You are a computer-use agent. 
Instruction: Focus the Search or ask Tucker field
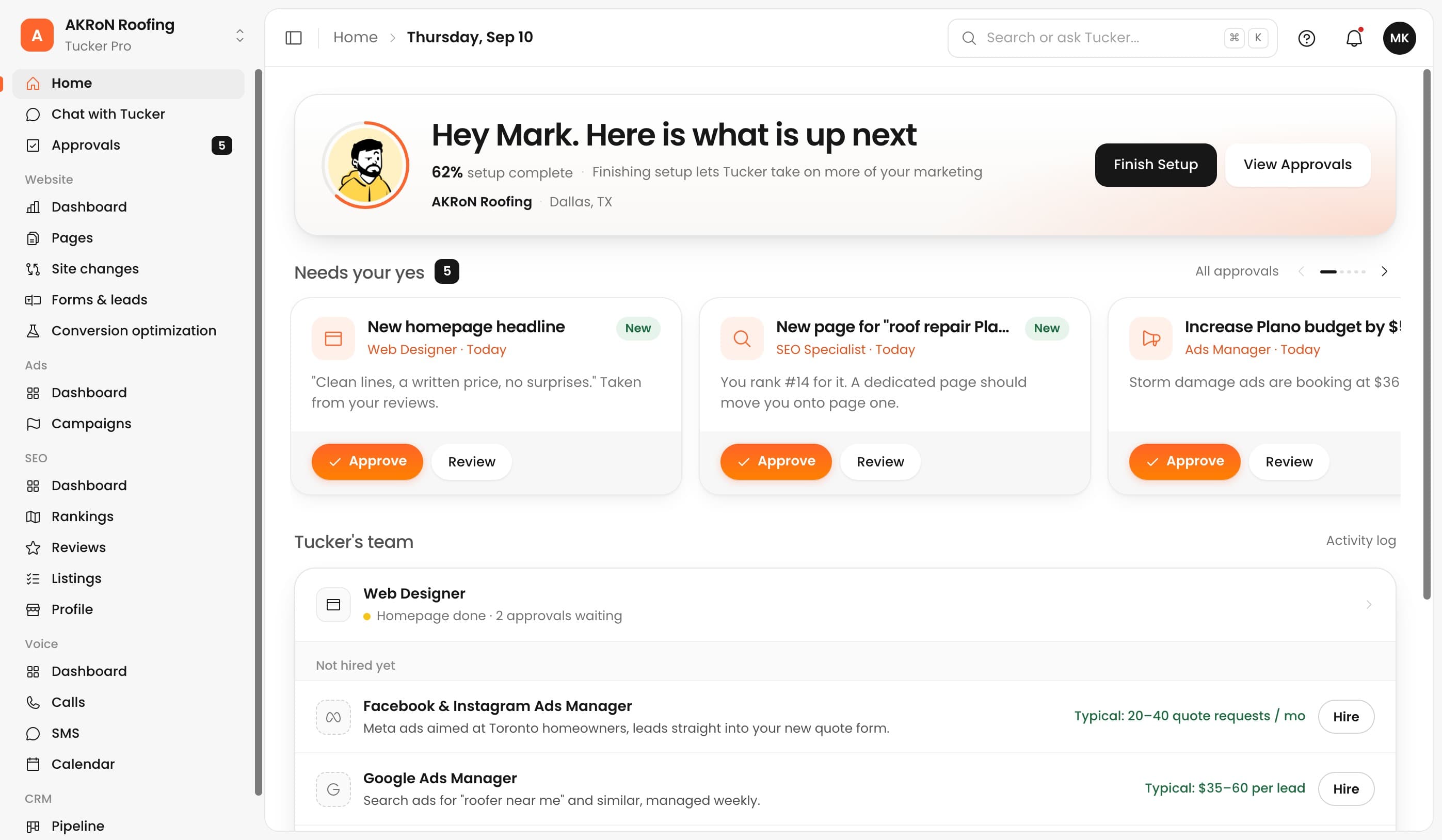click(1112, 38)
